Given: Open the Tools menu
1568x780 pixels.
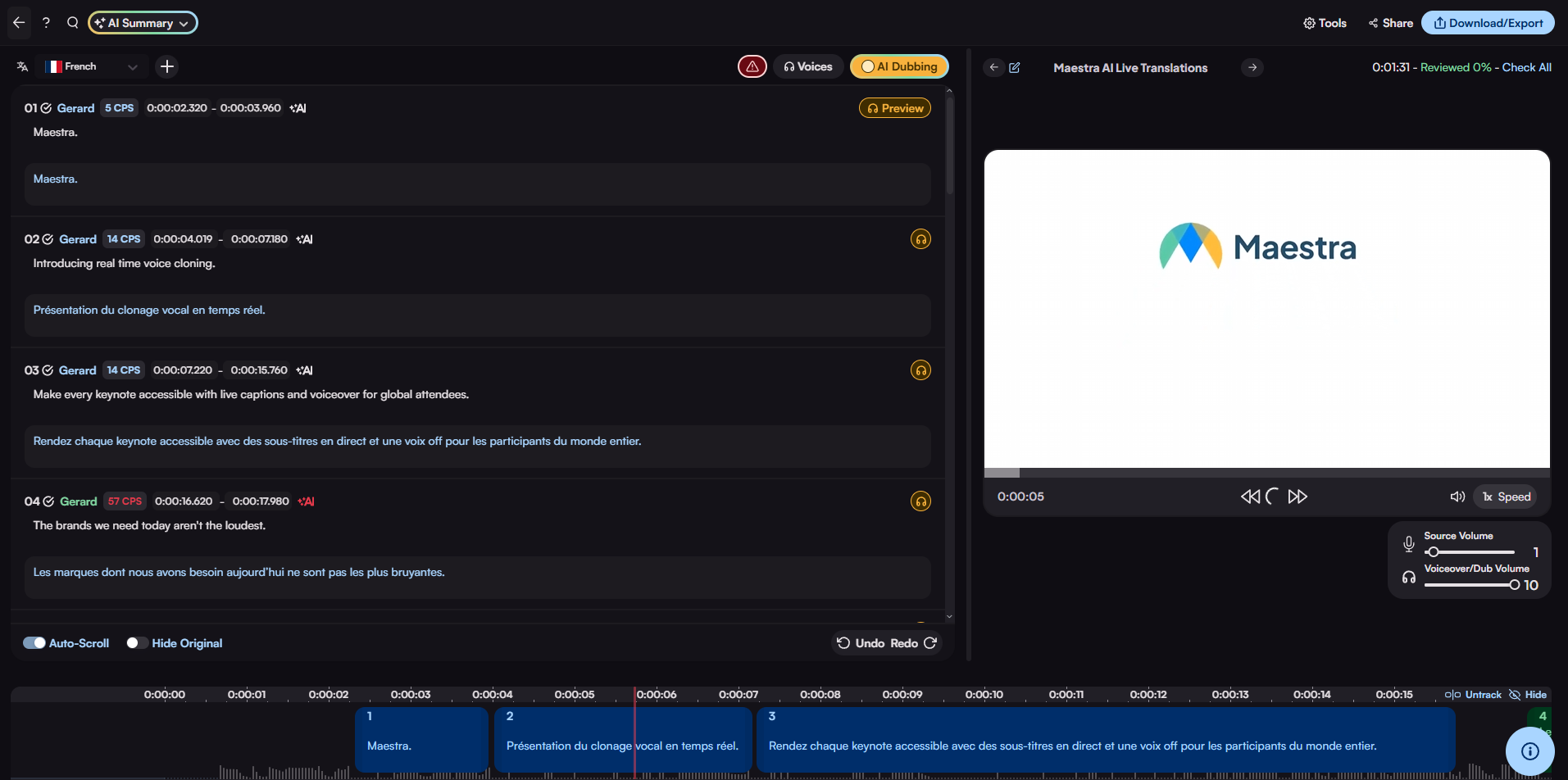Looking at the screenshot, I should 1325,23.
